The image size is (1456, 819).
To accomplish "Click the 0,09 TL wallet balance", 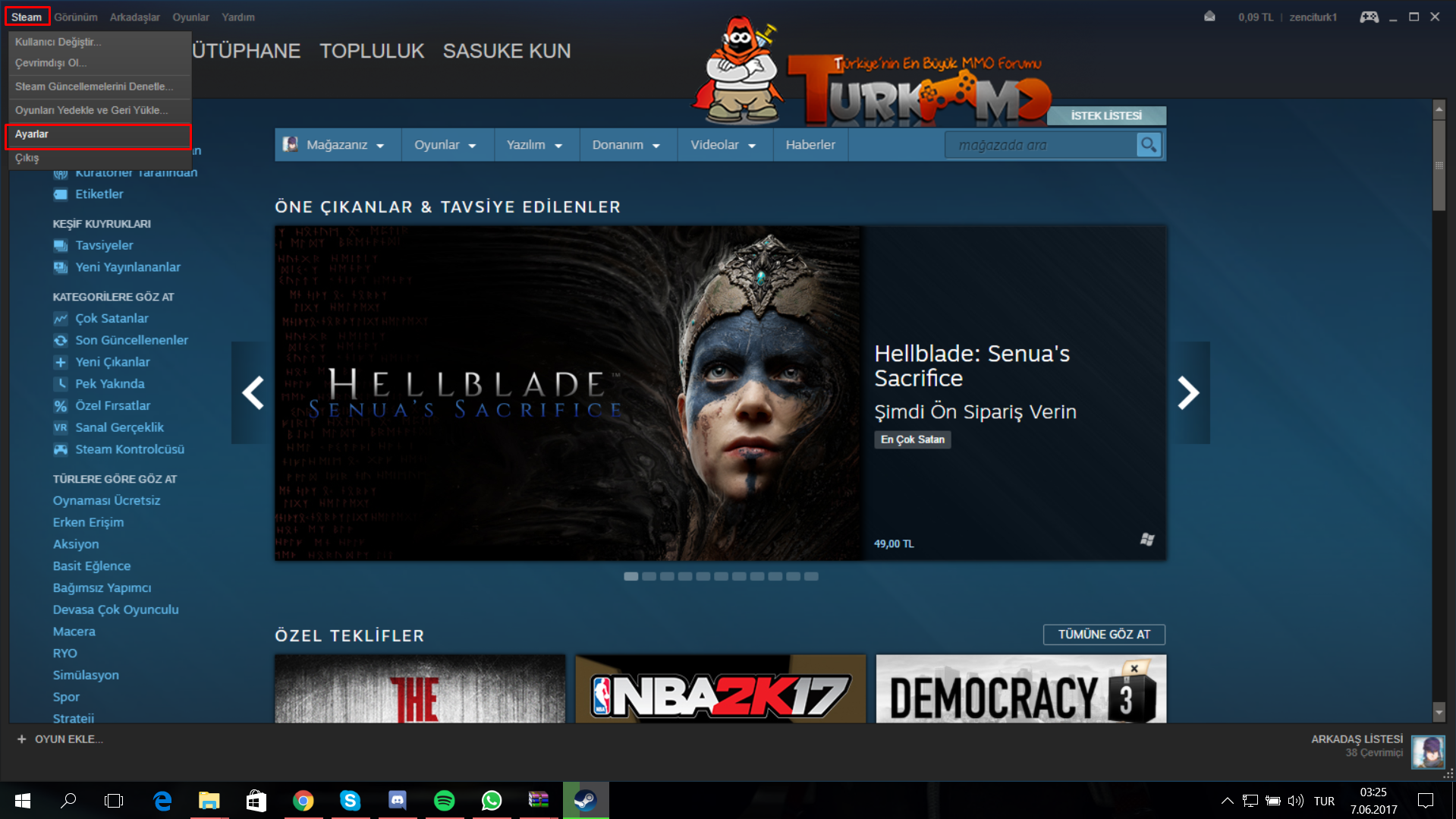I will [x=1256, y=17].
